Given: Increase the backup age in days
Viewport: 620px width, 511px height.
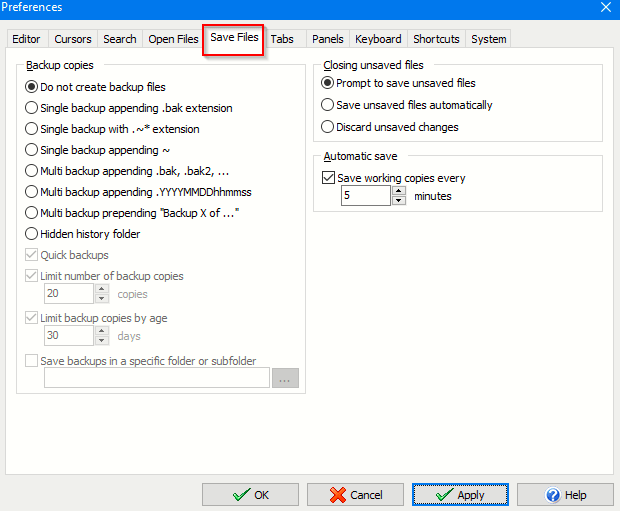Looking at the screenshot, I should (x=102, y=331).
